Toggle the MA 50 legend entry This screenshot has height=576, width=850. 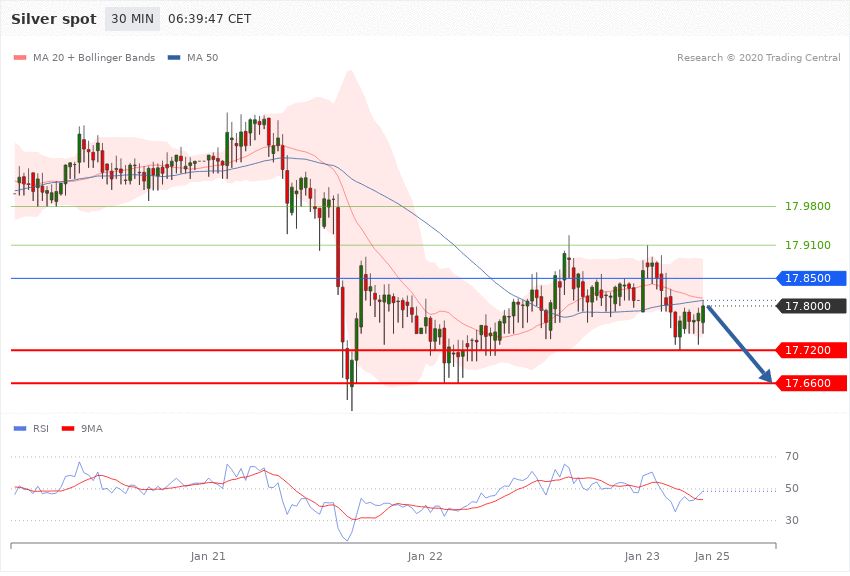click(x=202, y=58)
